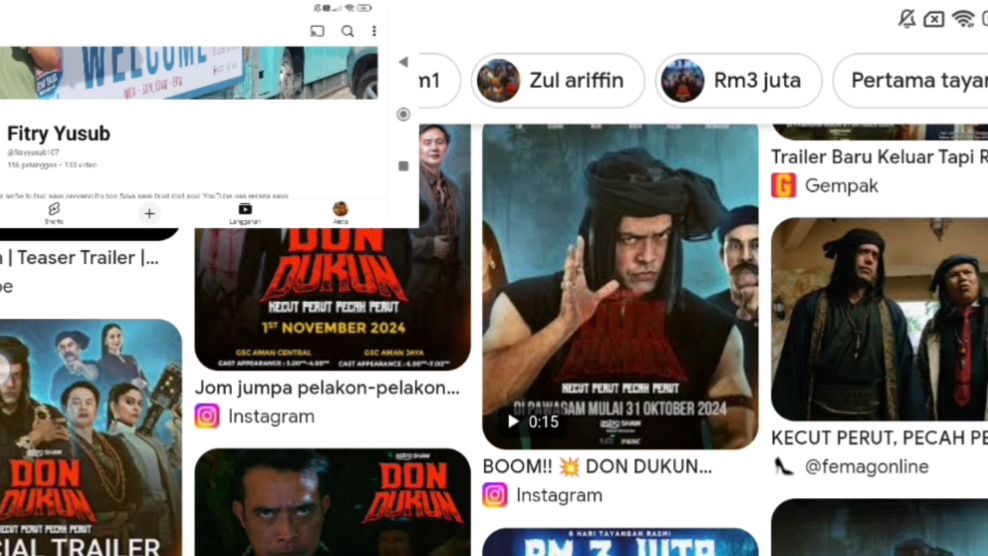988x556 pixels.
Task: Click the Rm3 juta chip thumbnail image
Action: click(x=682, y=81)
